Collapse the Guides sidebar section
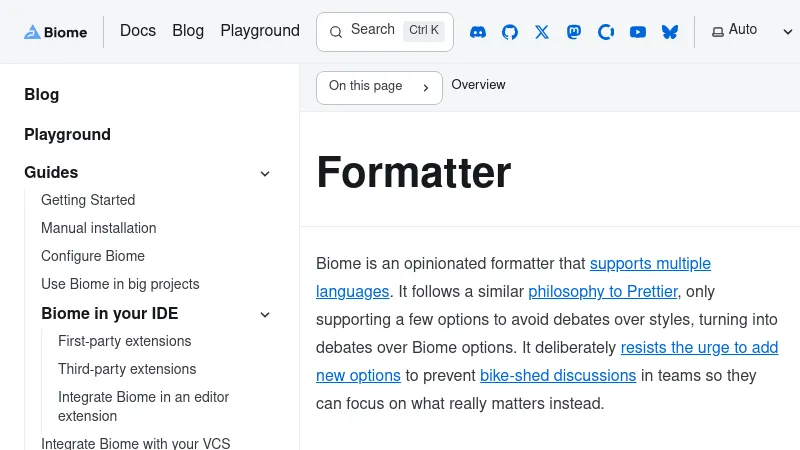The image size is (800, 450). (x=265, y=173)
